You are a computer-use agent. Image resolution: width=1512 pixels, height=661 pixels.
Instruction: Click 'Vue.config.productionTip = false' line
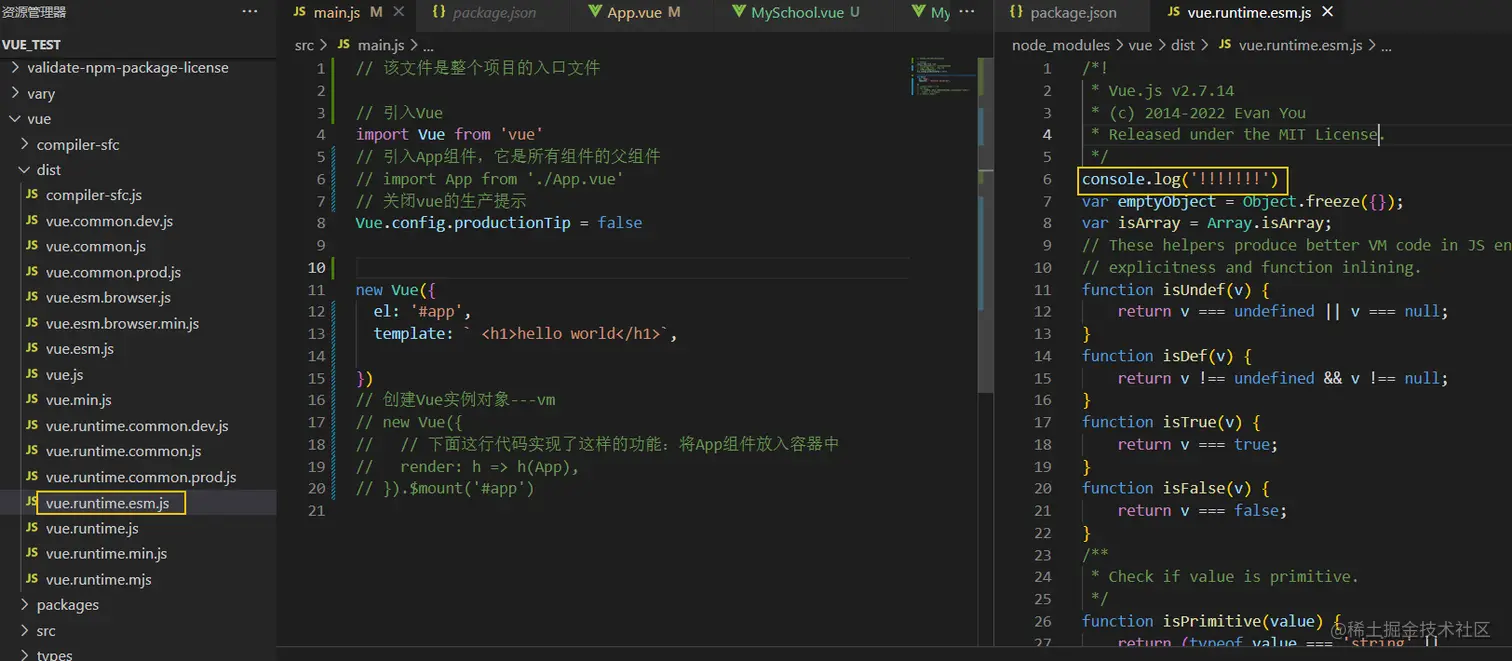click(499, 223)
